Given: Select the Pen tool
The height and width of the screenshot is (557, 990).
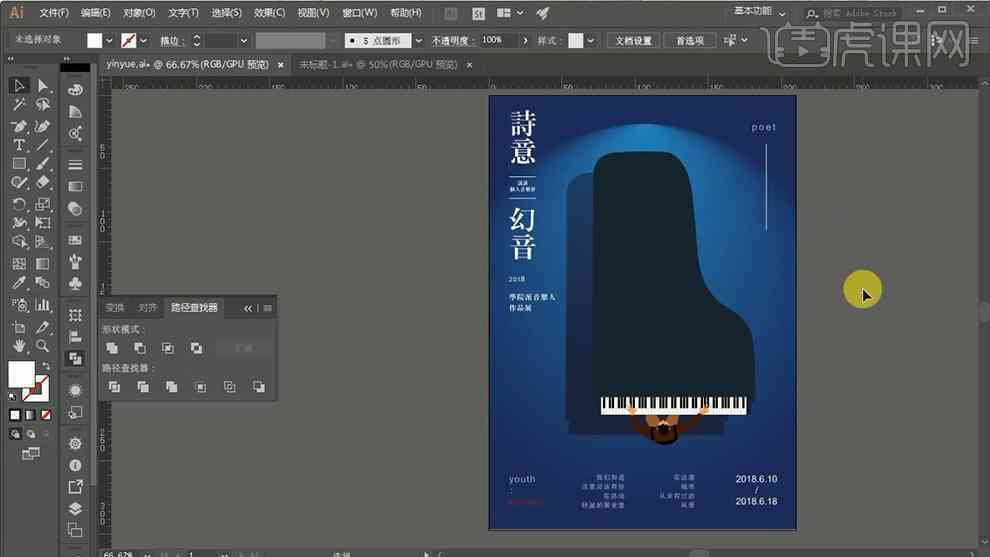Looking at the screenshot, I should [x=19, y=126].
